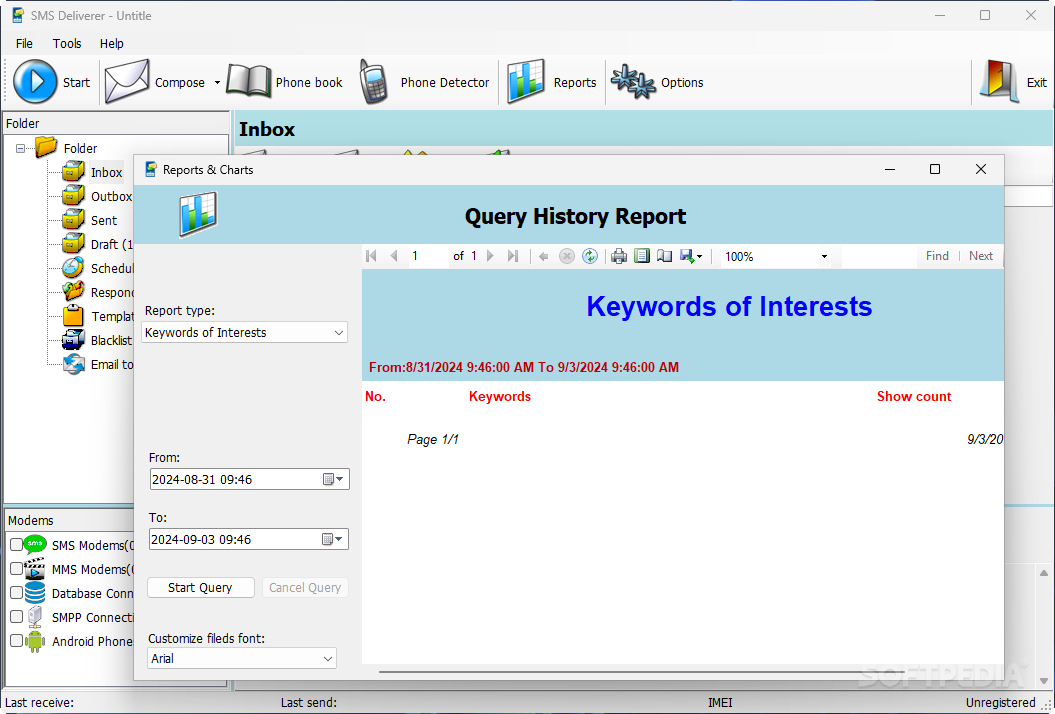Check the SMPP Connection checkbox
1055x714 pixels.
(17, 616)
